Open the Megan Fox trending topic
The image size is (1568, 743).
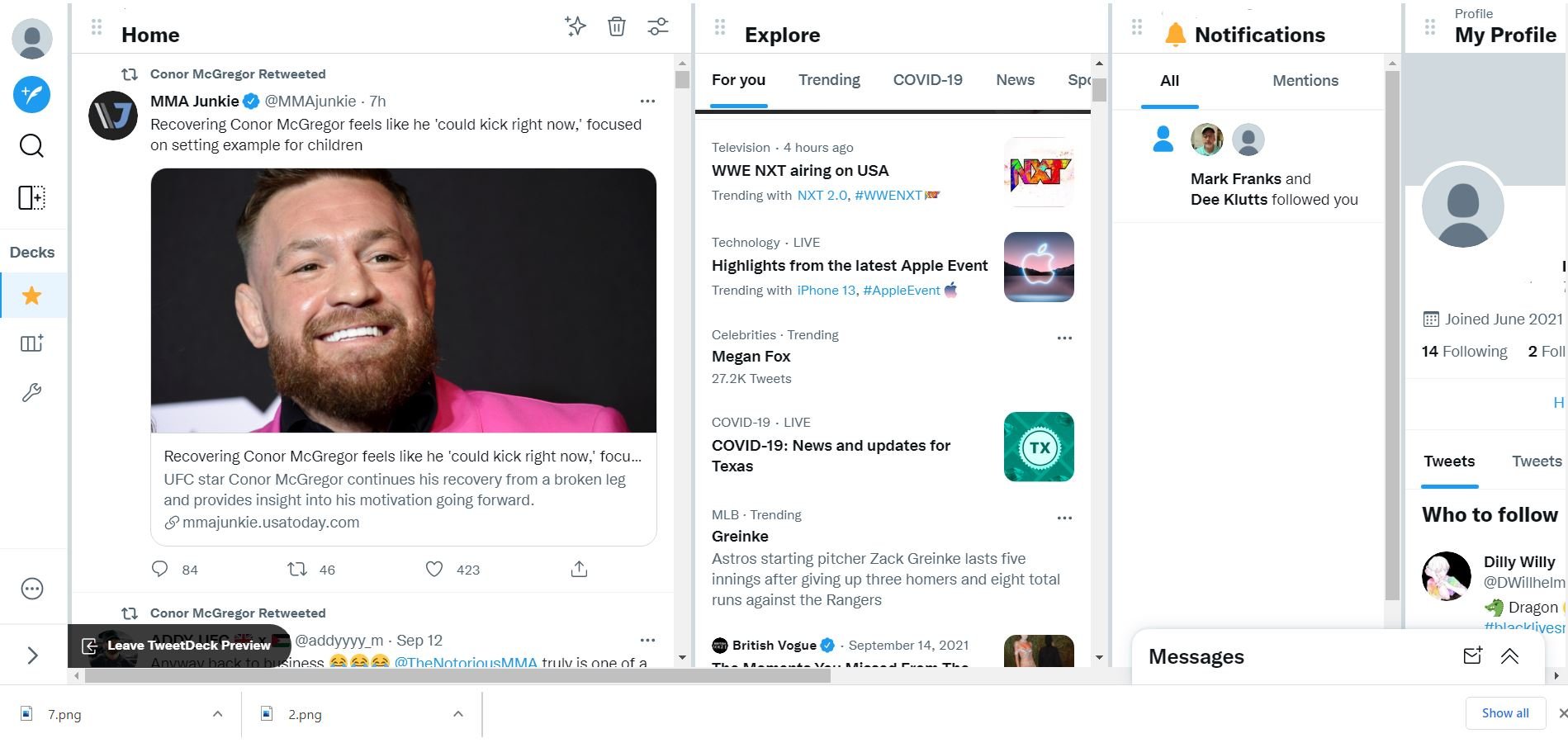pos(751,357)
